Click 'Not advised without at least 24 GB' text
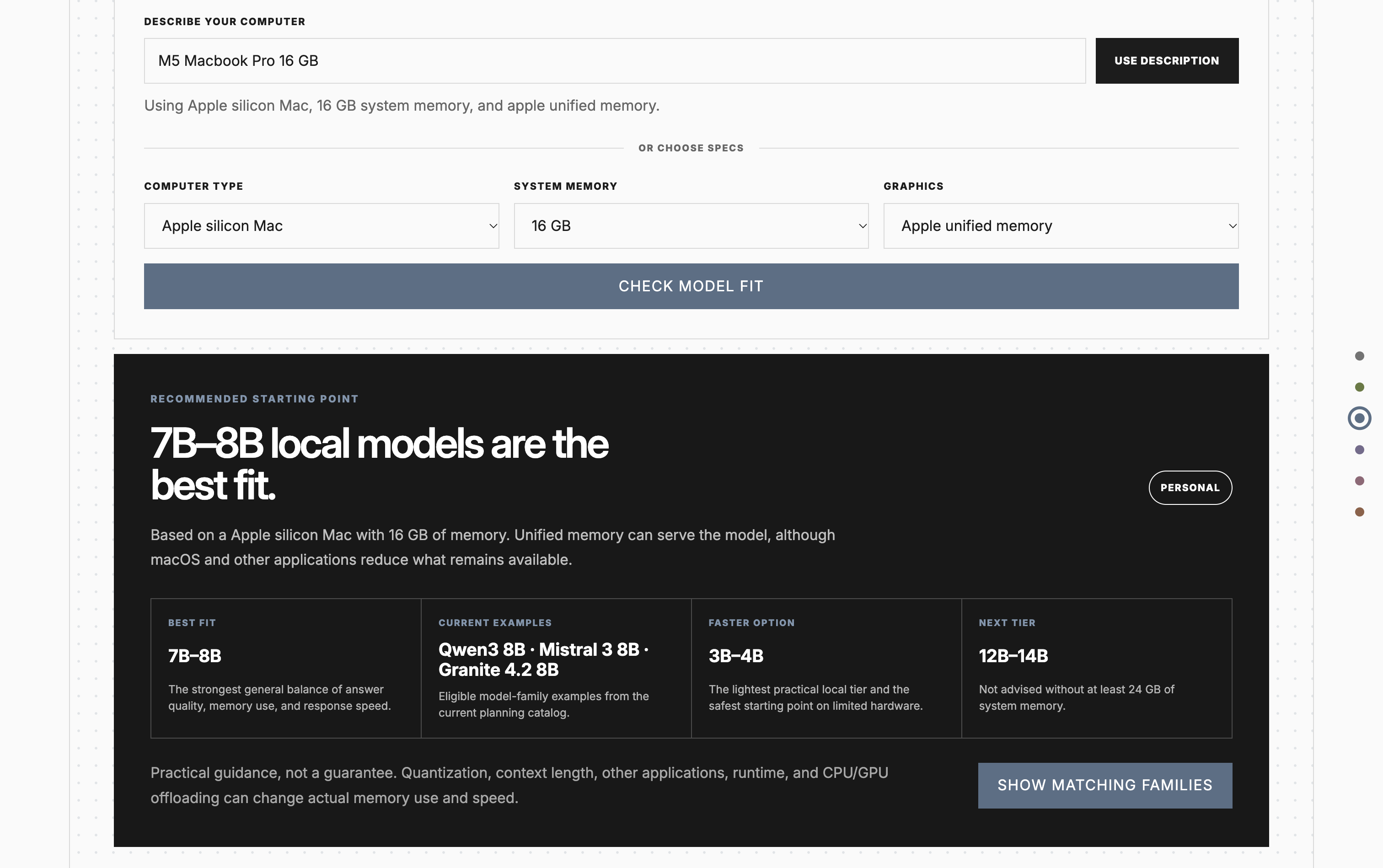1383x868 pixels. coord(1077,697)
